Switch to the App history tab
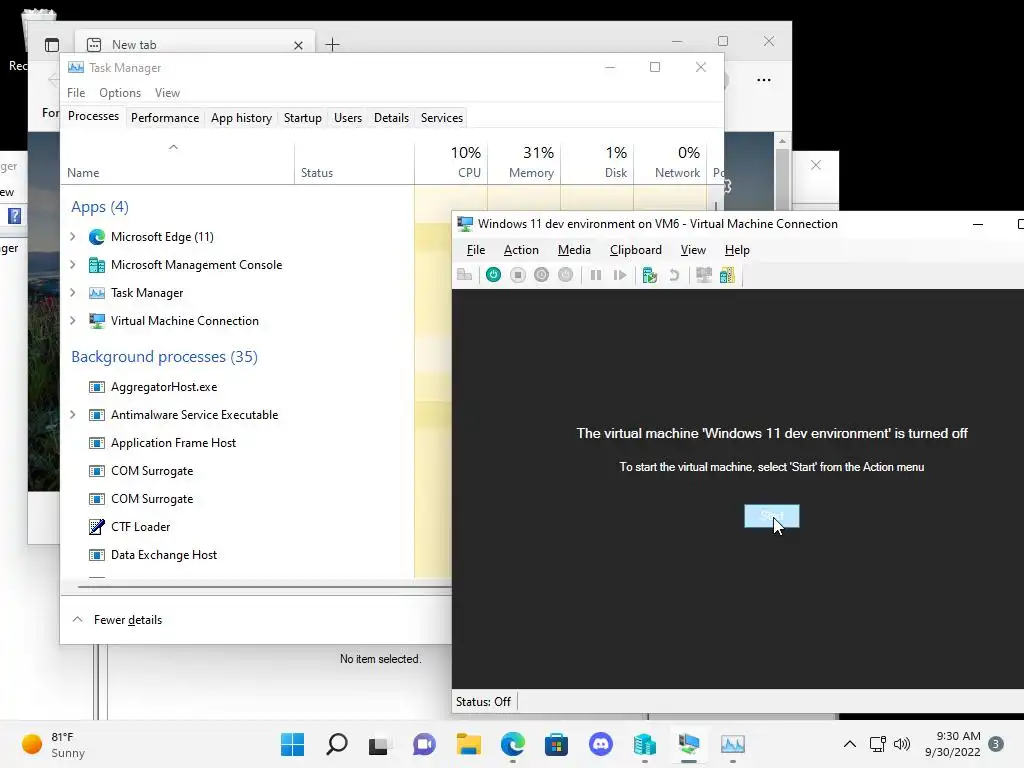This screenshot has height=768, width=1024. click(241, 118)
